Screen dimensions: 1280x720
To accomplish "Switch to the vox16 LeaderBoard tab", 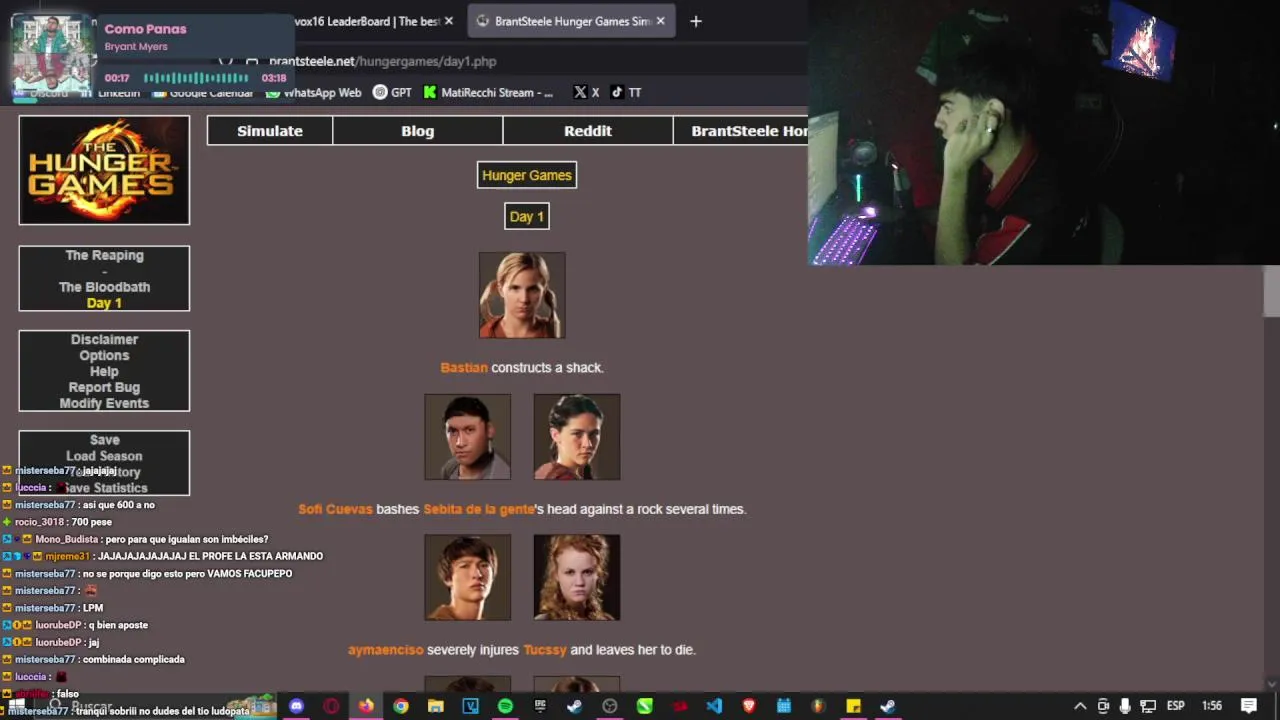I will point(366,21).
